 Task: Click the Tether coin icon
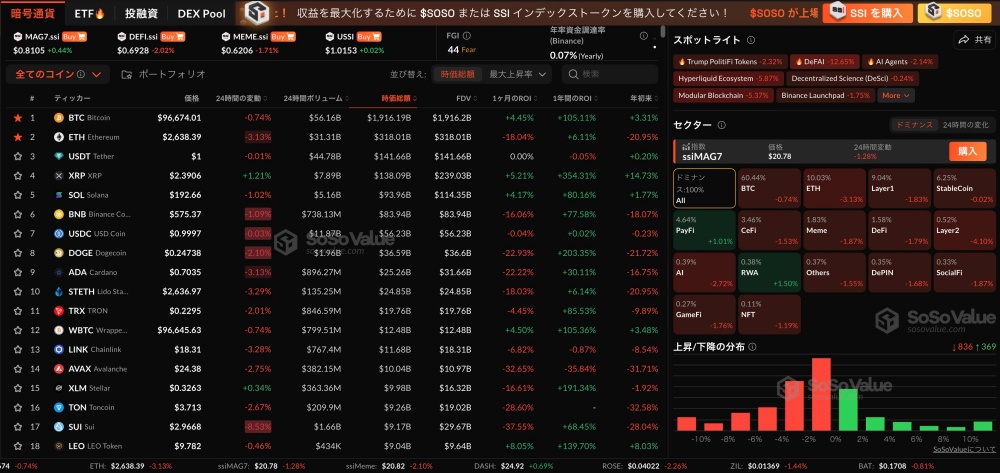click(59, 156)
